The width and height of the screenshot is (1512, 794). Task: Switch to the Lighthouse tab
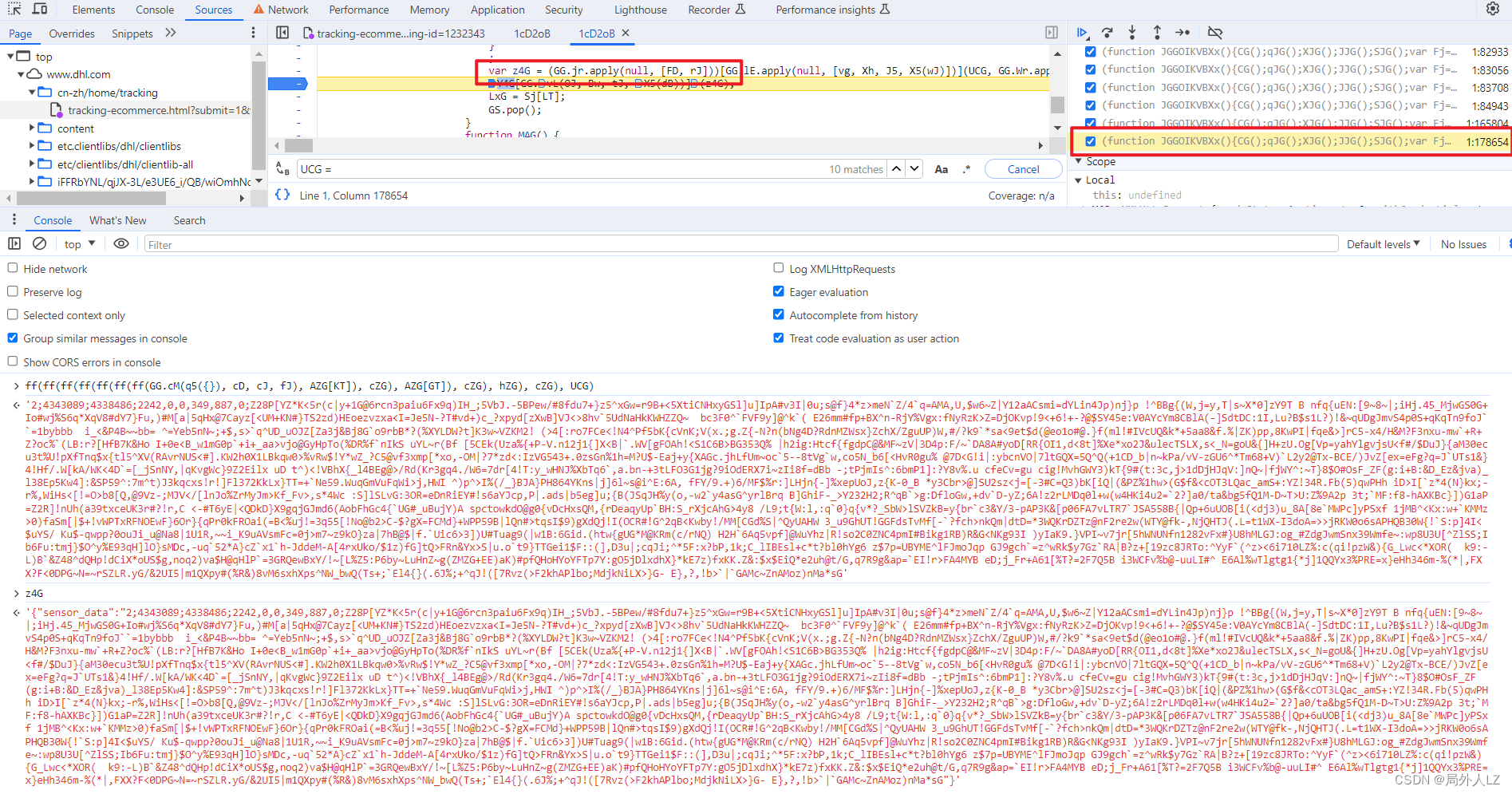click(x=641, y=10)
